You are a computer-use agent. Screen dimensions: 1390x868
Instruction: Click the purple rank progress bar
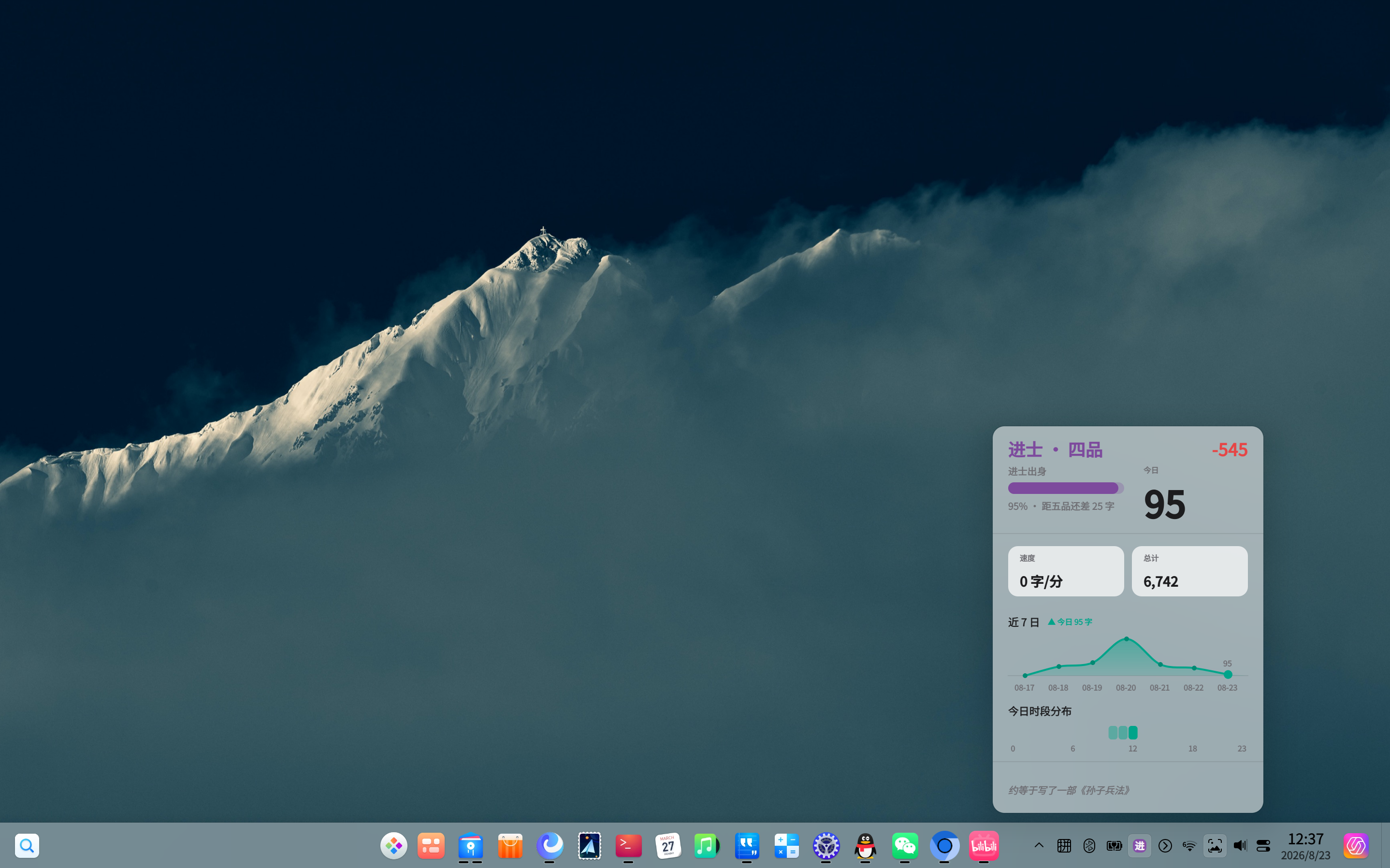point(1066,488)
